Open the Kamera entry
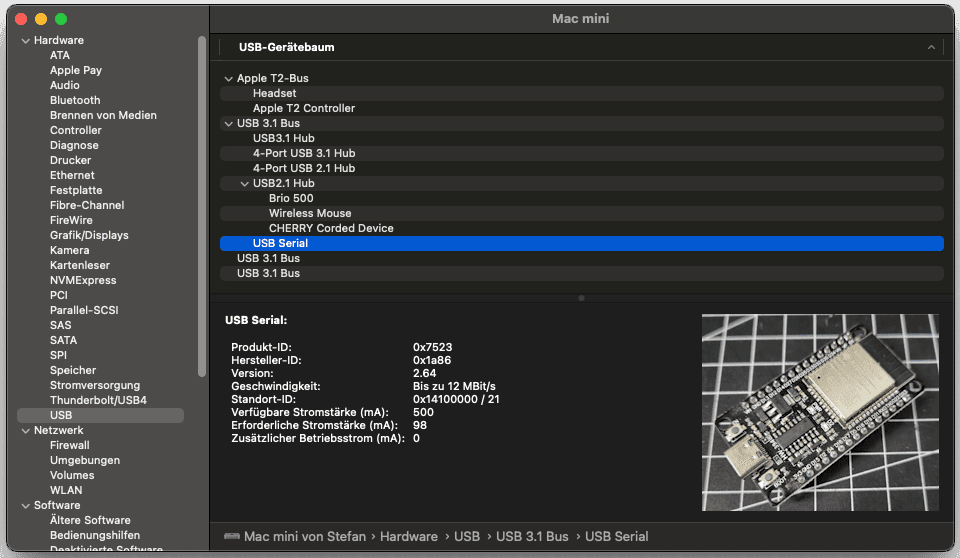The image size is (960, 558). [70, 251]
